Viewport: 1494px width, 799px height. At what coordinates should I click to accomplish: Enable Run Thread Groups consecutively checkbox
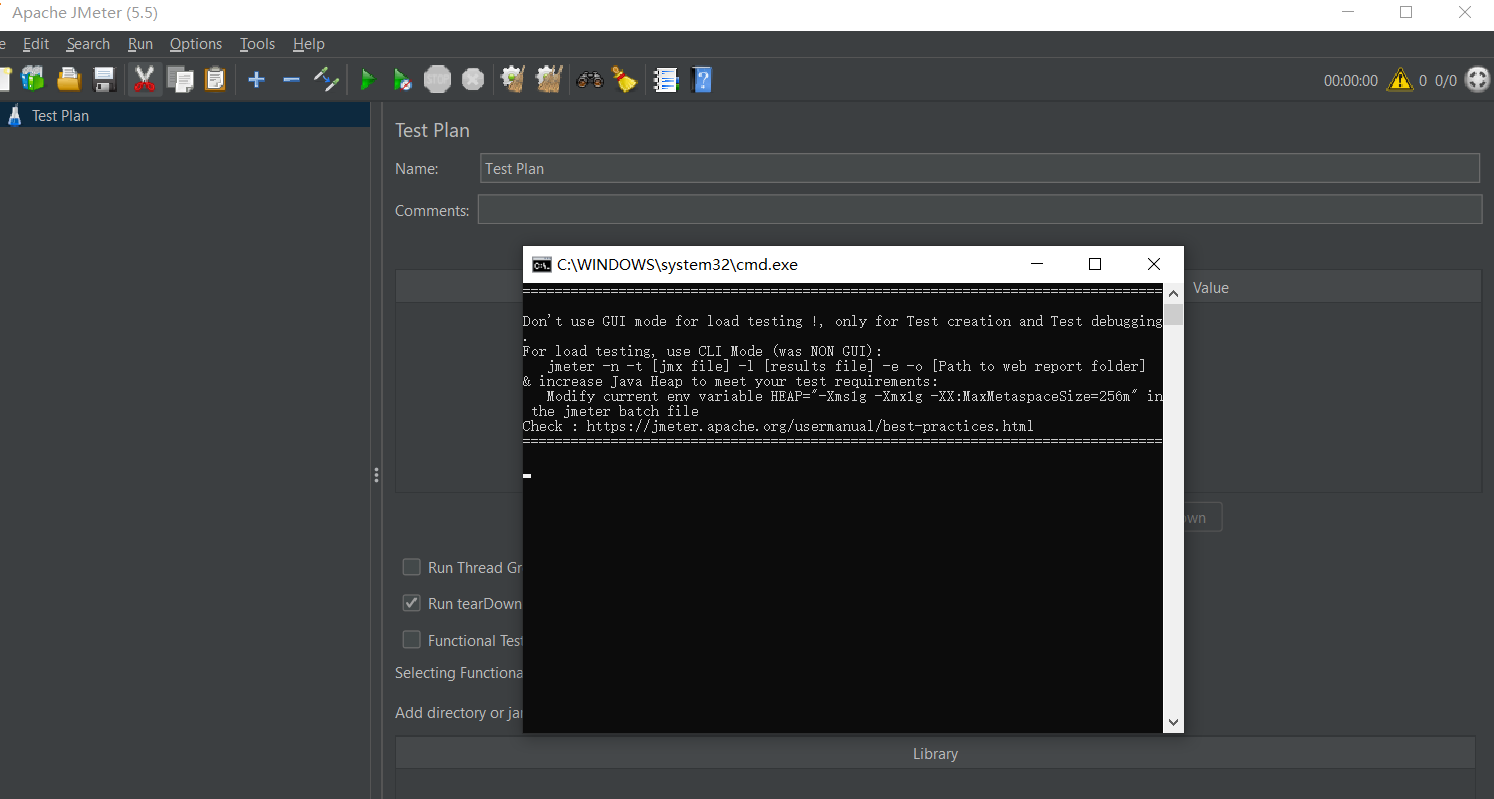(x=411, y=567)
